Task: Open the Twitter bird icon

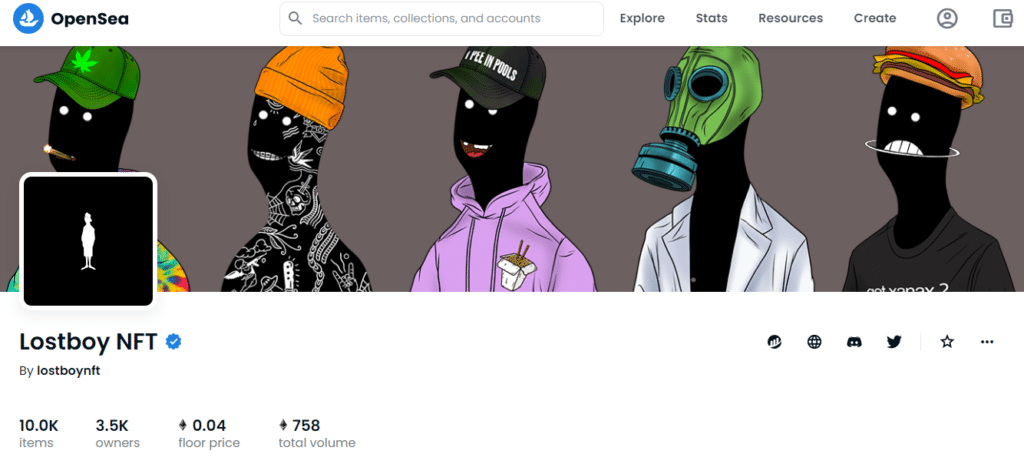Action: click(894, 342)
